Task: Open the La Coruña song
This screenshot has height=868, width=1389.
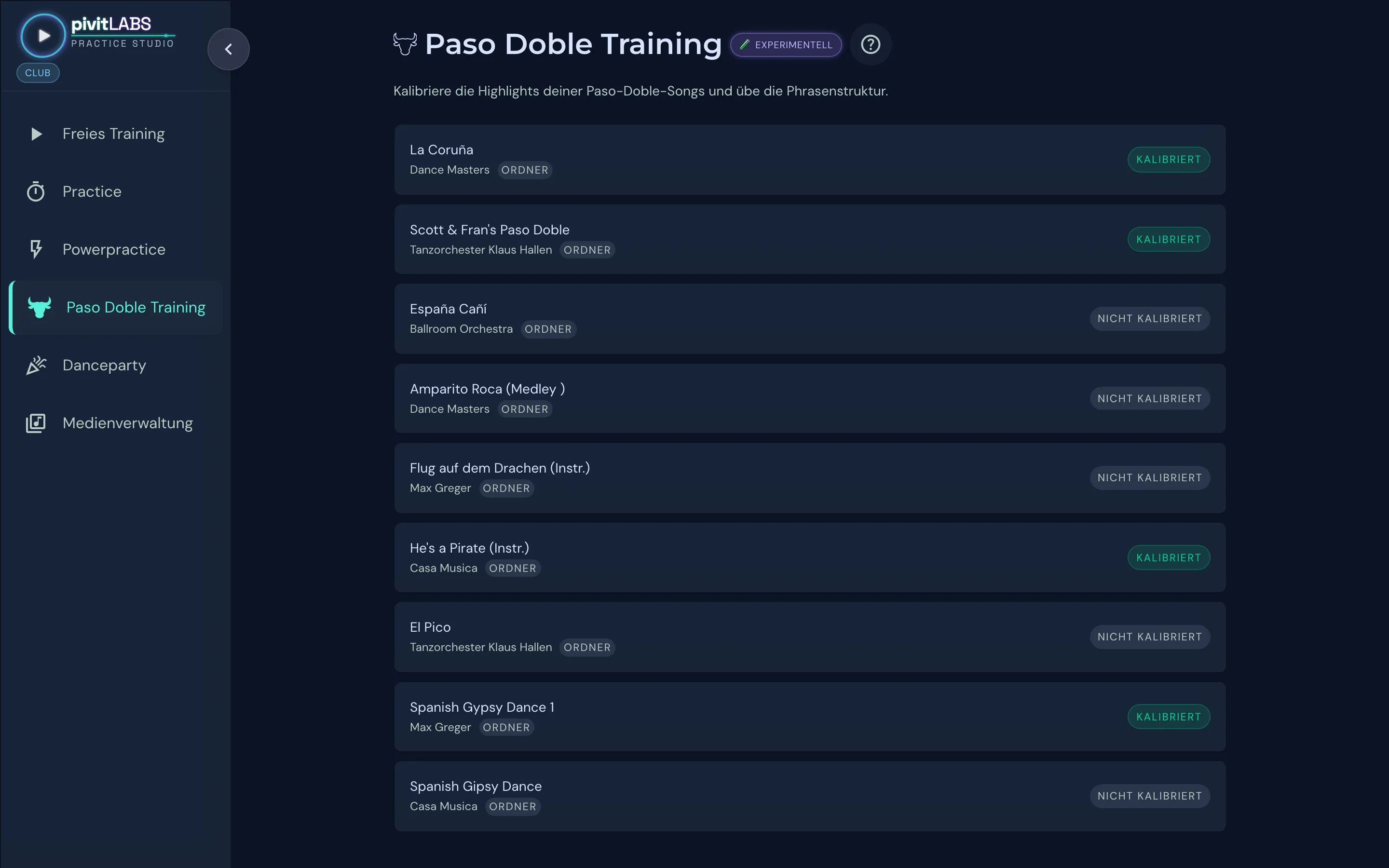Action: (810, 160)
